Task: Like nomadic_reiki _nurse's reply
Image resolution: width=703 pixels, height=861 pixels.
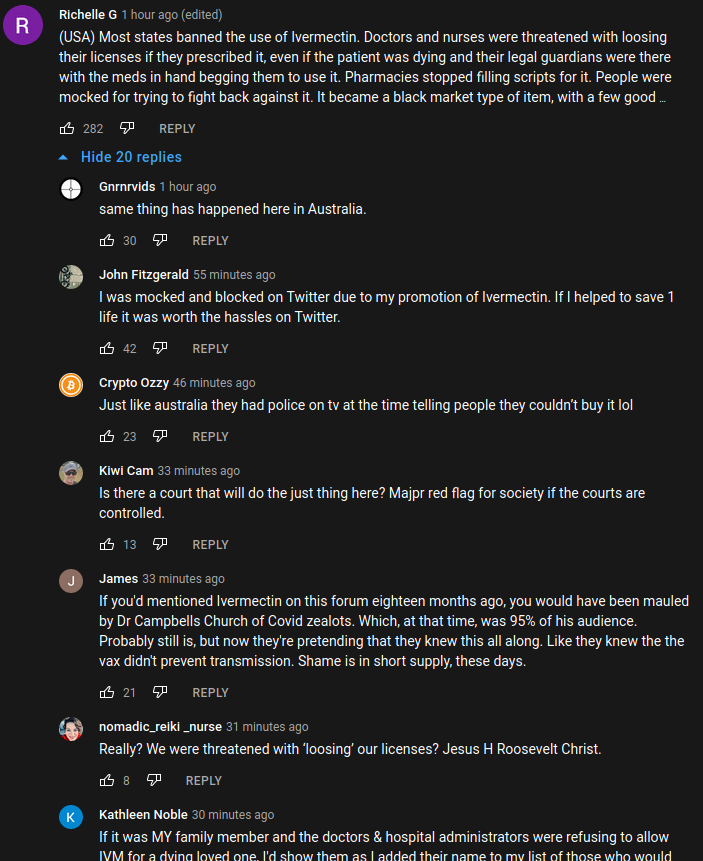Action: 107,780
